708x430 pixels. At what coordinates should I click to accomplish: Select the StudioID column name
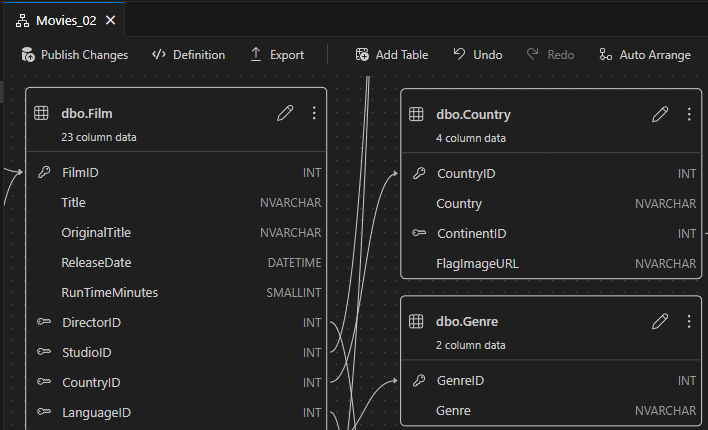coord(86,352)
